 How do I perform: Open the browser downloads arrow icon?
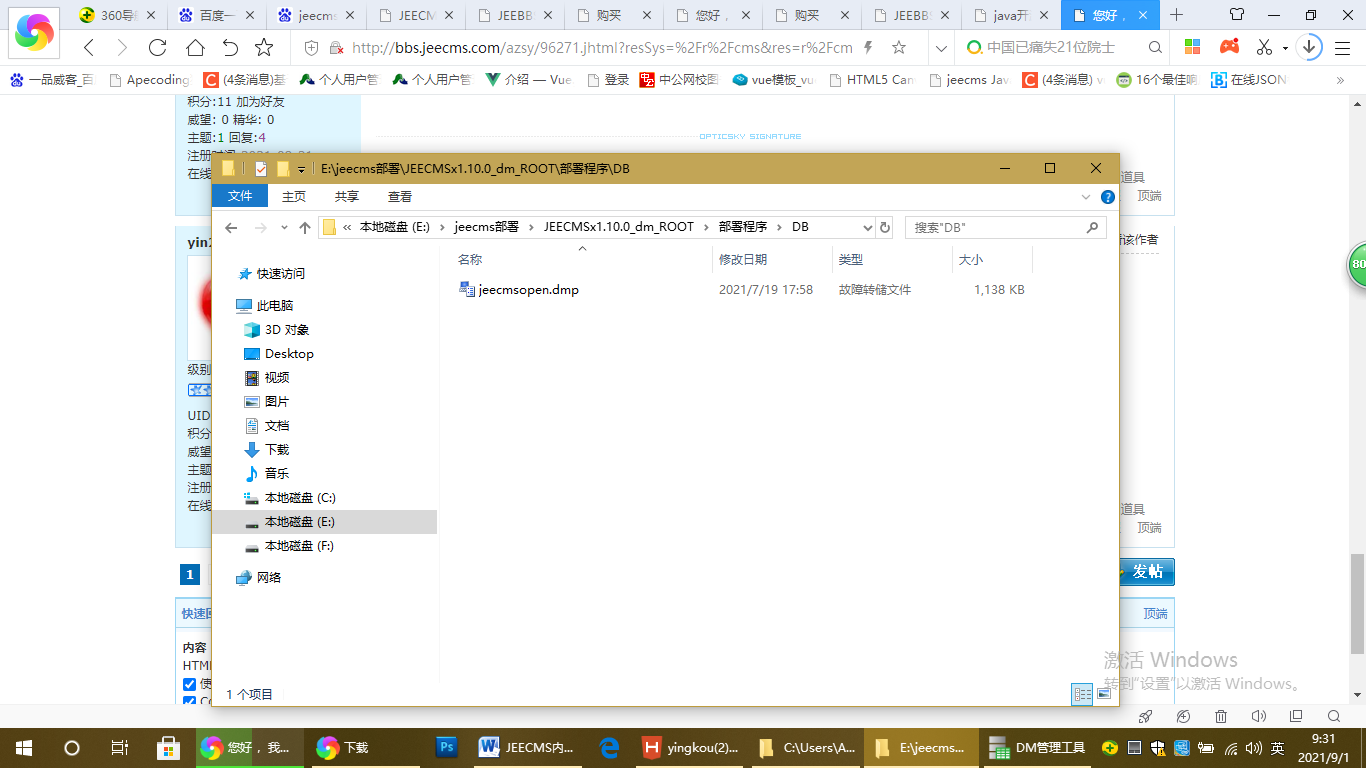click(1308, 47)
